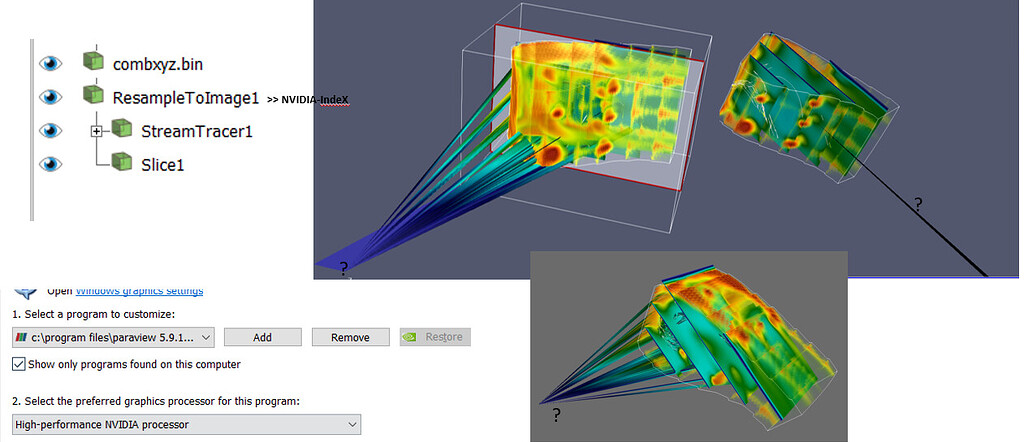Toggle StreamTracer1 visibility eye

point(50,130)
